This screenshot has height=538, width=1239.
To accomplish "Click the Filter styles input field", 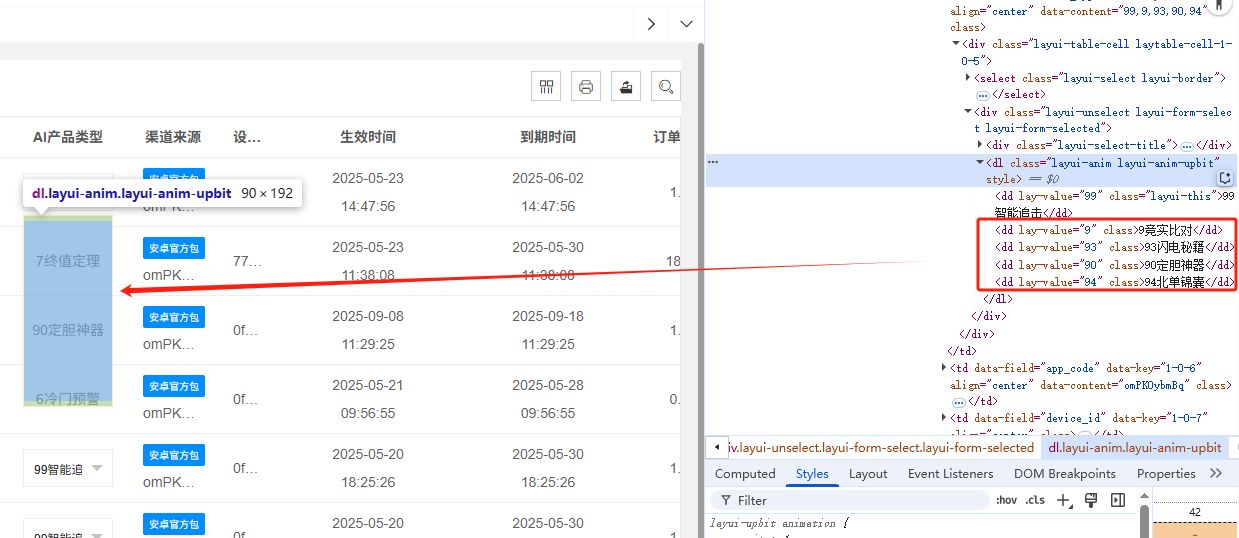I will (x=850, y=500).
